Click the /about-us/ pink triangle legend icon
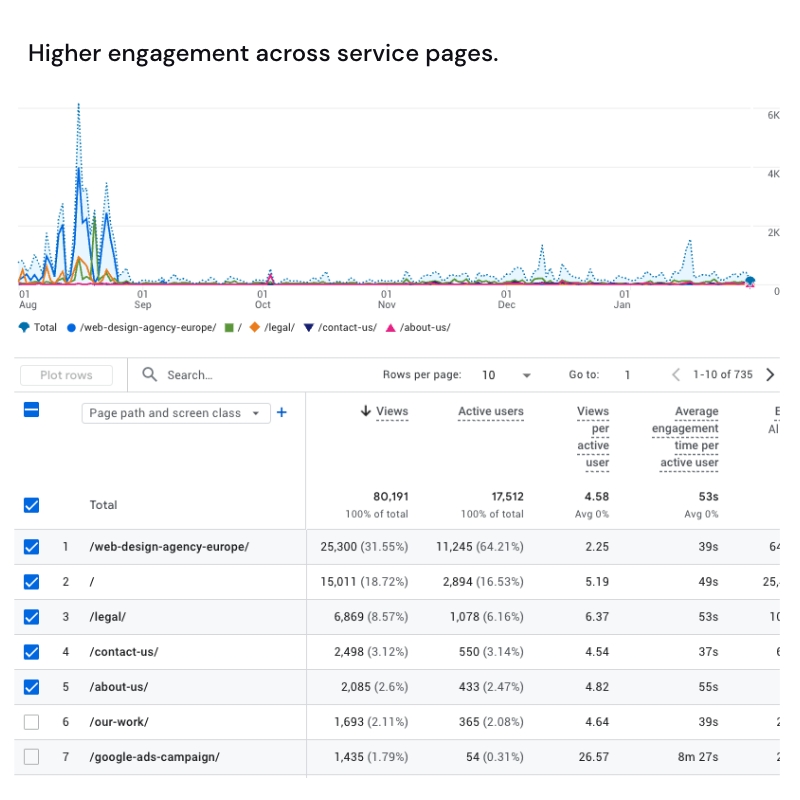This screenshot has width=800, height=800. point(390,327)
